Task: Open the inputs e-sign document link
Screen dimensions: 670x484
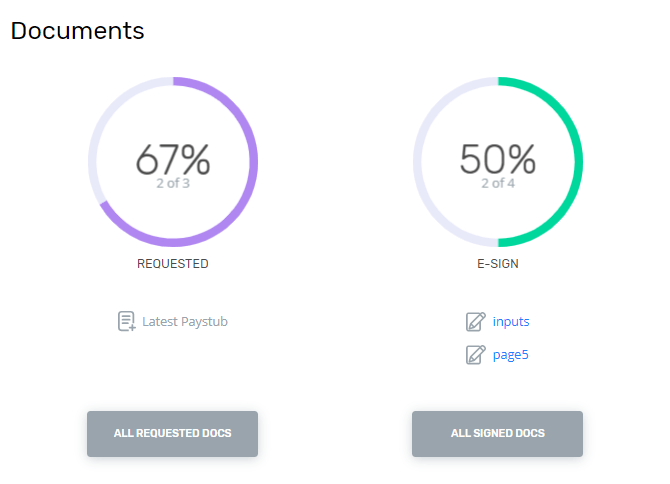Action: (x=511, y=321)
